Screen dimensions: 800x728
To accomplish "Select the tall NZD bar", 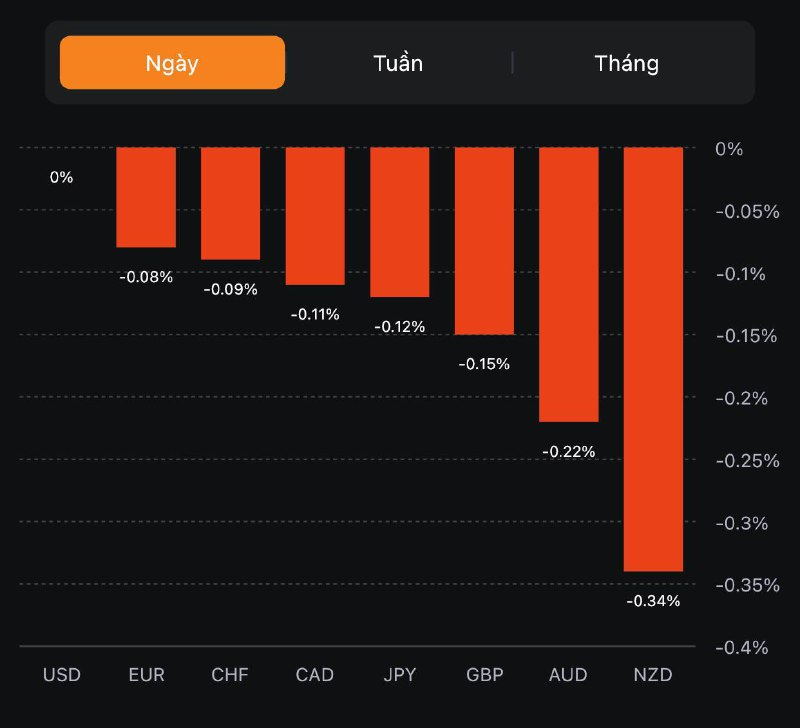I will [x=653, y=359].
